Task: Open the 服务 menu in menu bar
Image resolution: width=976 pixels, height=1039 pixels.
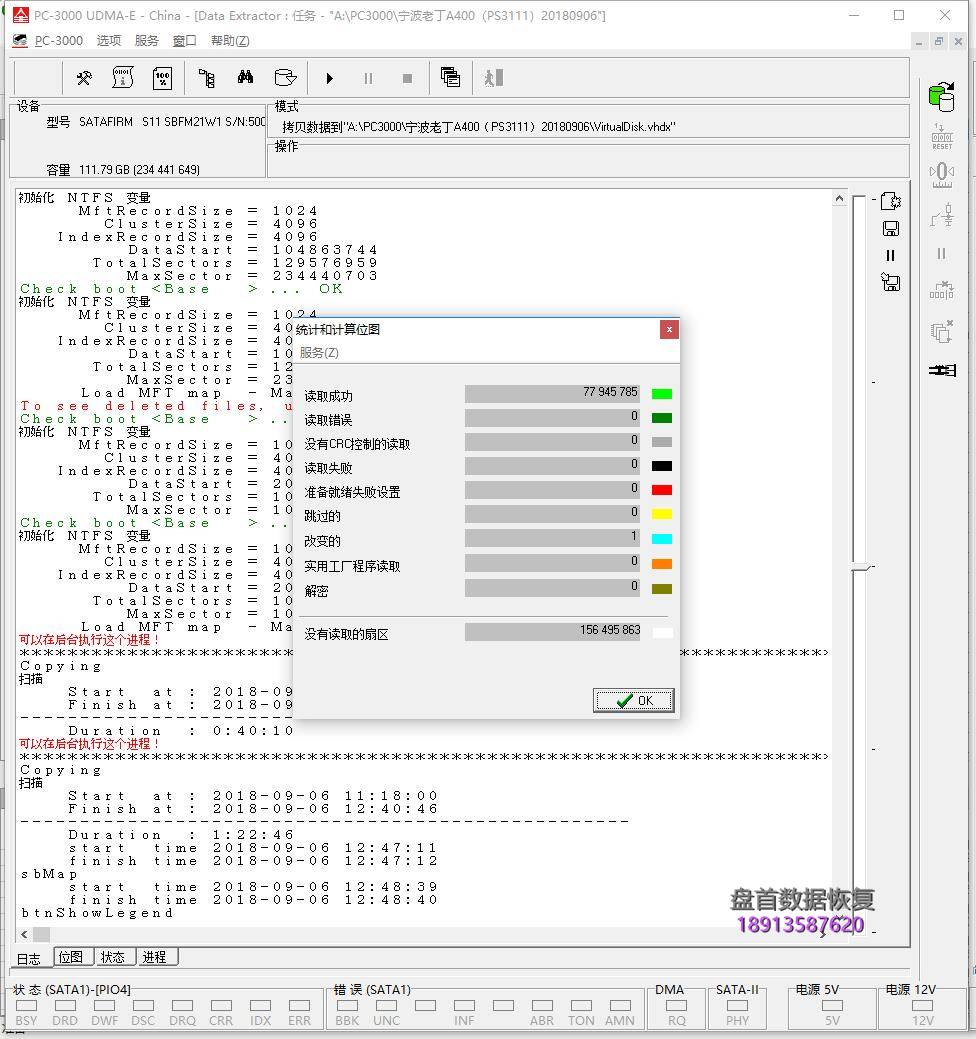Action: pyautogui.click(x=146, y=41)
